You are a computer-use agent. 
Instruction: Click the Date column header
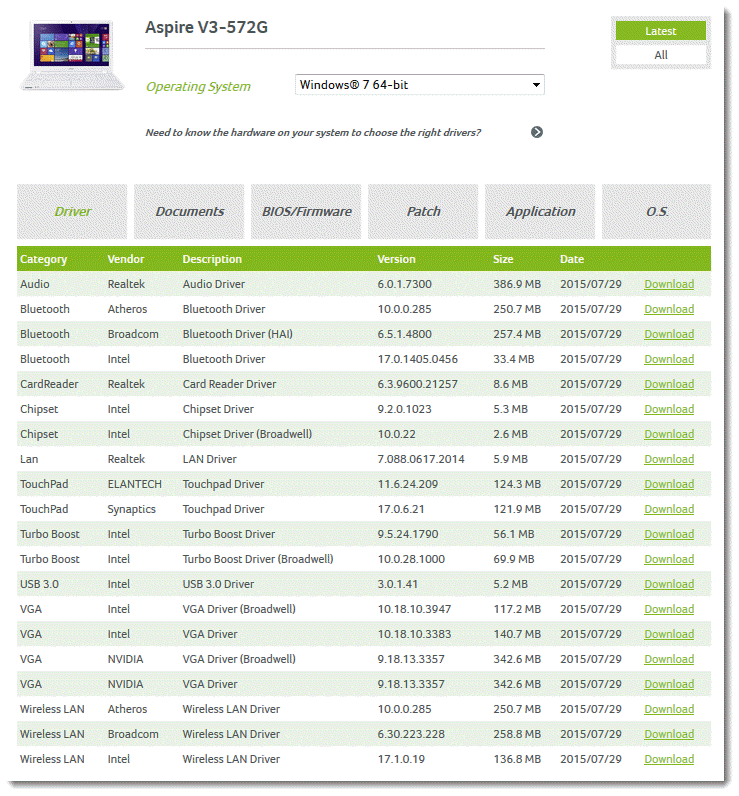(x=572, y=259)
